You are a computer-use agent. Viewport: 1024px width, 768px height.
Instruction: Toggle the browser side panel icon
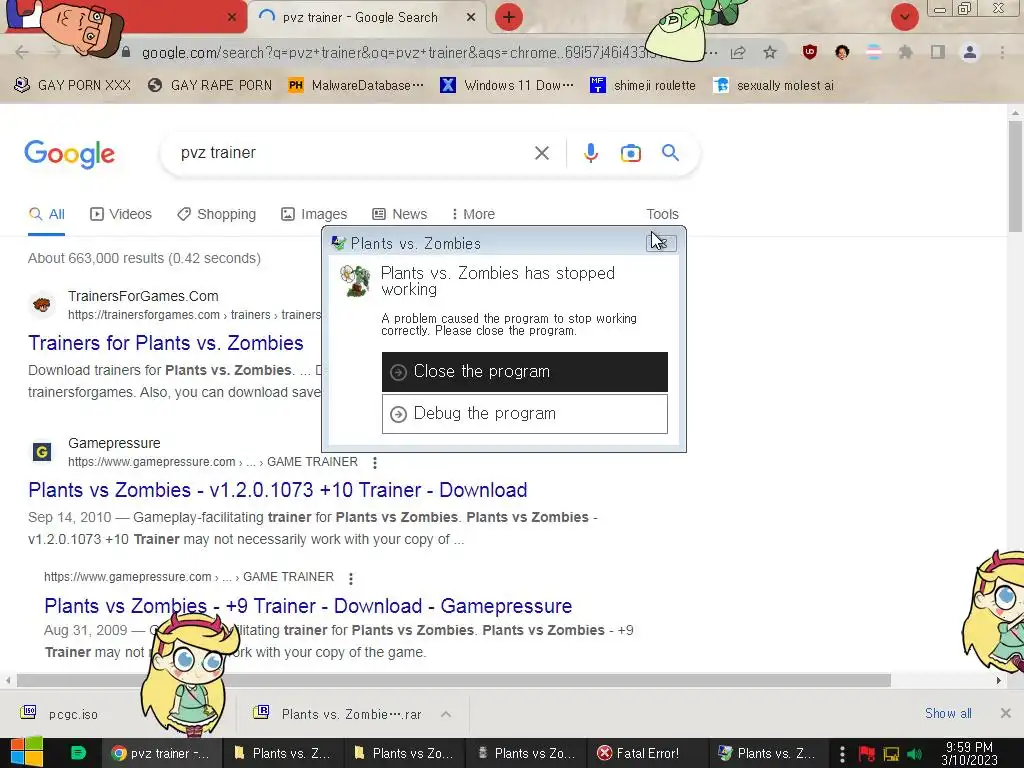(x=938, y=52)
